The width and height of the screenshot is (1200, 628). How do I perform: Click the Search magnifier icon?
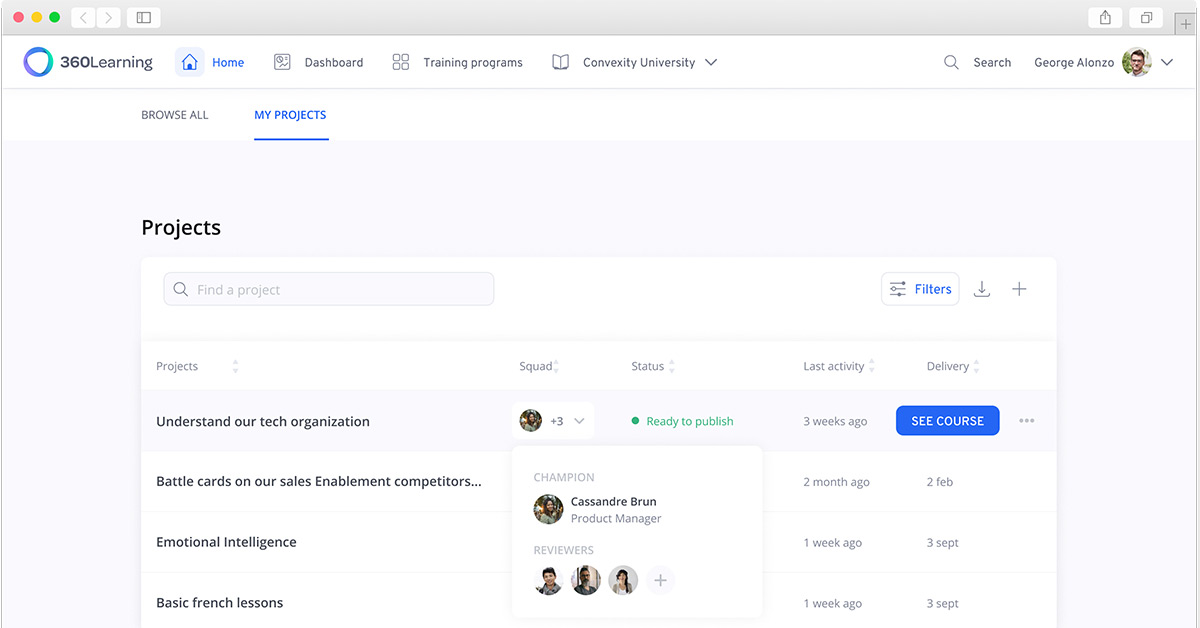pyautogui.click(x=951, y=62)
